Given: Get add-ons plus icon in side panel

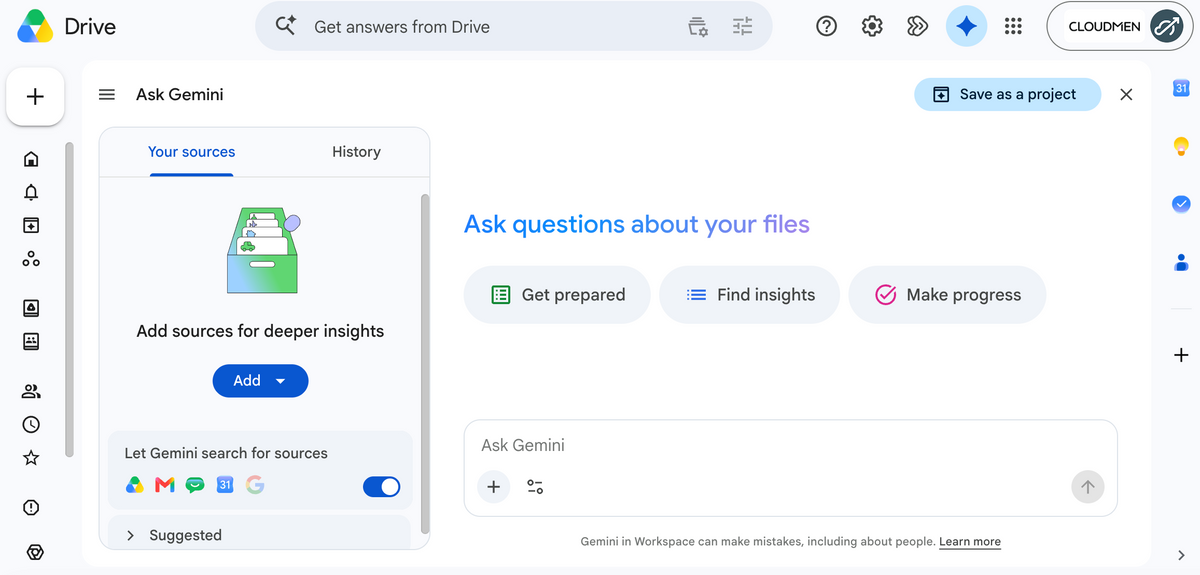Looking at the screenshot, I should point(1181,355).
